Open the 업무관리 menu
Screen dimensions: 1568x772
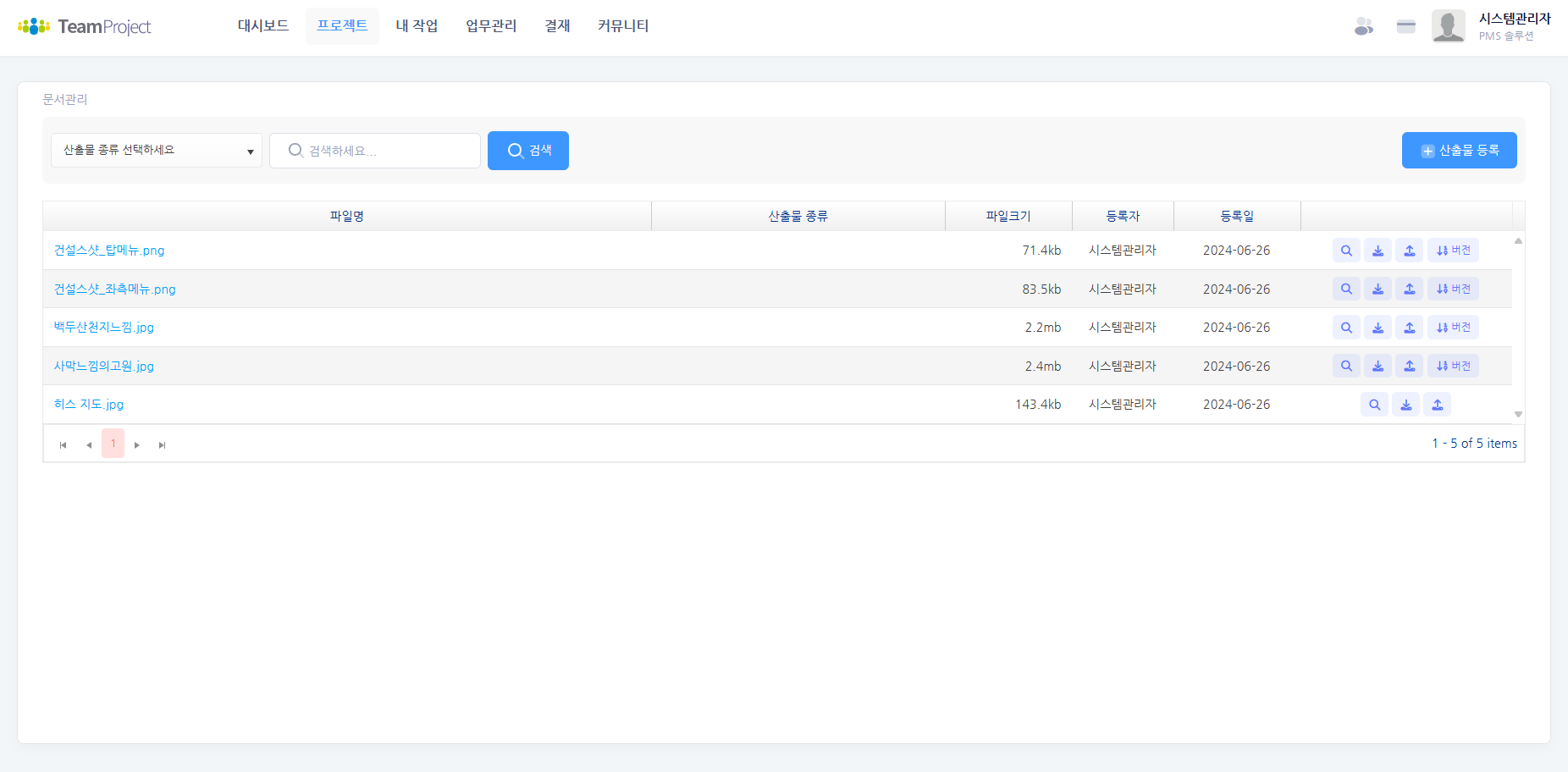click(x=491, y=26)
